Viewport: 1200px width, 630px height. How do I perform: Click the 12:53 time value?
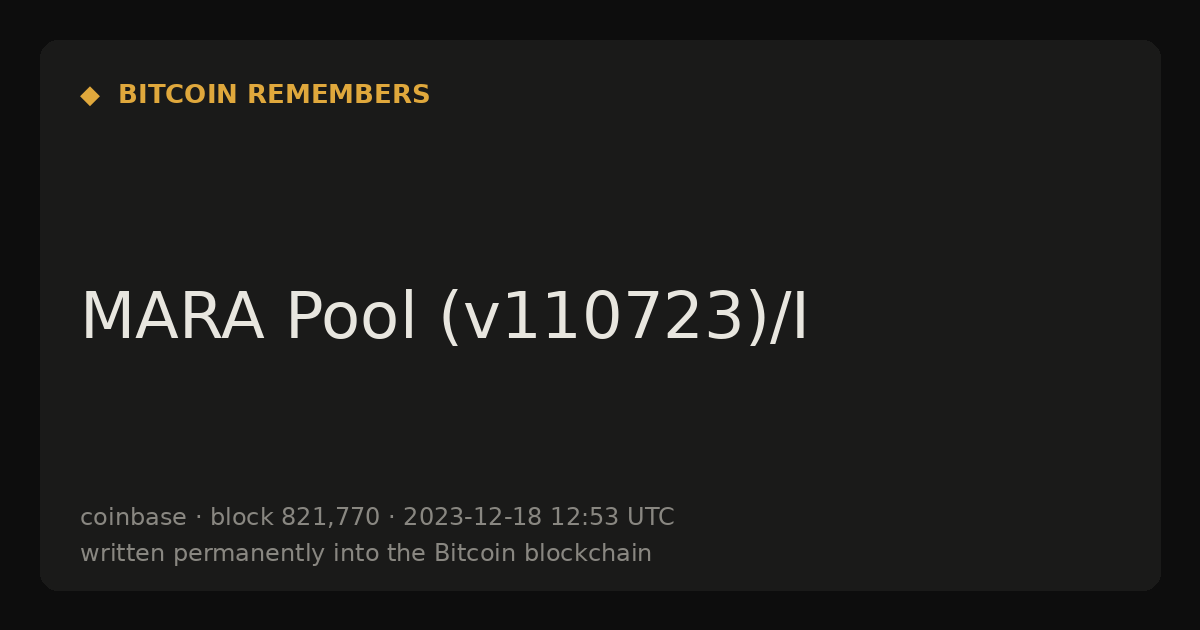[x=584, y=517]
